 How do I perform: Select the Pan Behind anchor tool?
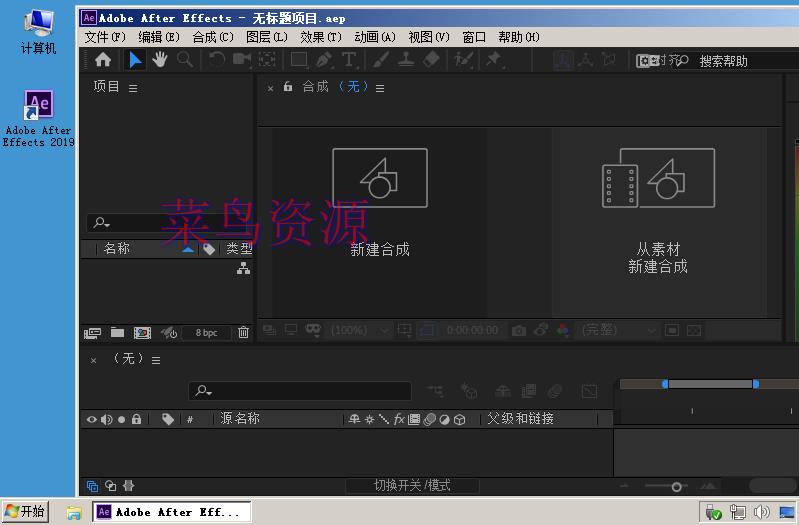tap(267, 60)
